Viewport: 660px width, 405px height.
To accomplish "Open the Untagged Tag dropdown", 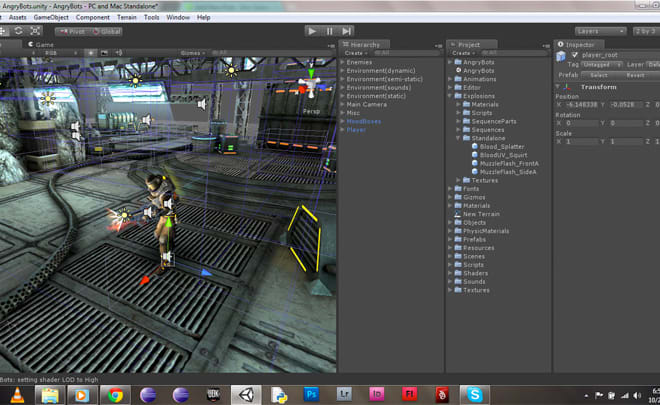I will coord(601,64).
